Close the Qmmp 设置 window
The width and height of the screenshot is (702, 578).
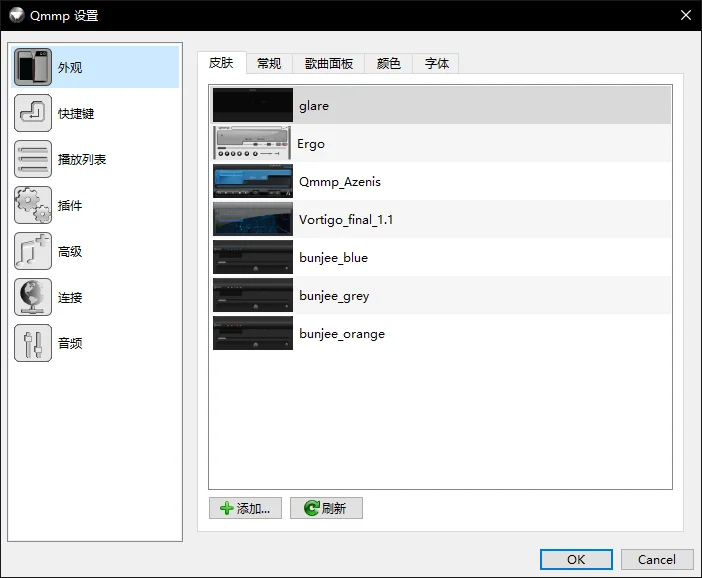click(685, 15)
